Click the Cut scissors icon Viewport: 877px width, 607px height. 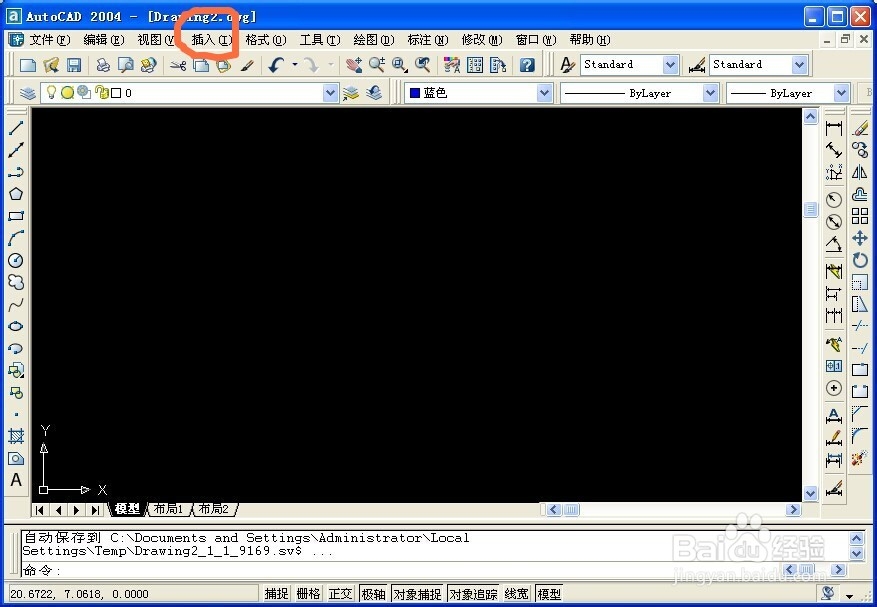coord(178,65)
